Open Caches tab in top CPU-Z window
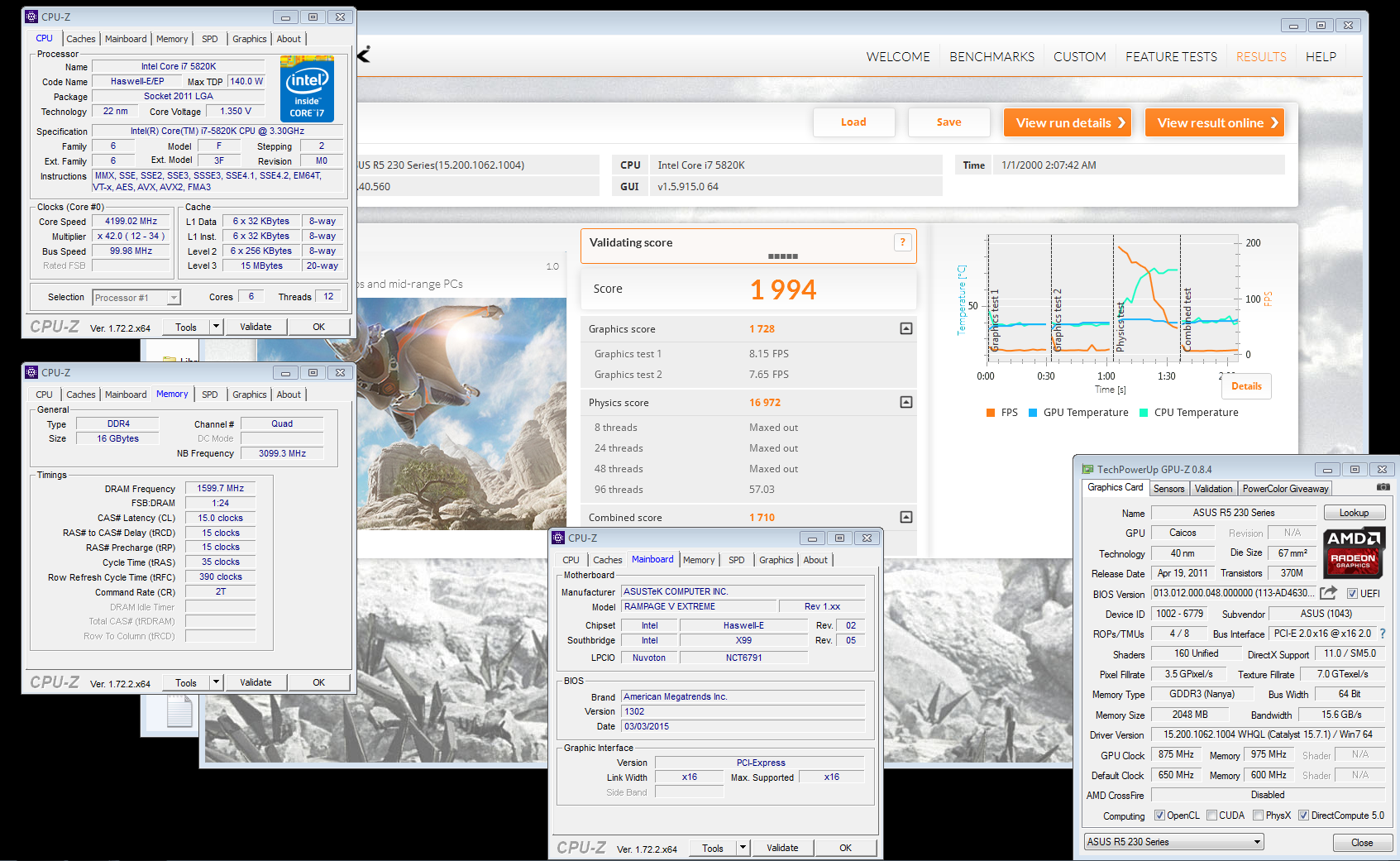The width and height of the screenshot is (1400, 861). click(81, 39)
